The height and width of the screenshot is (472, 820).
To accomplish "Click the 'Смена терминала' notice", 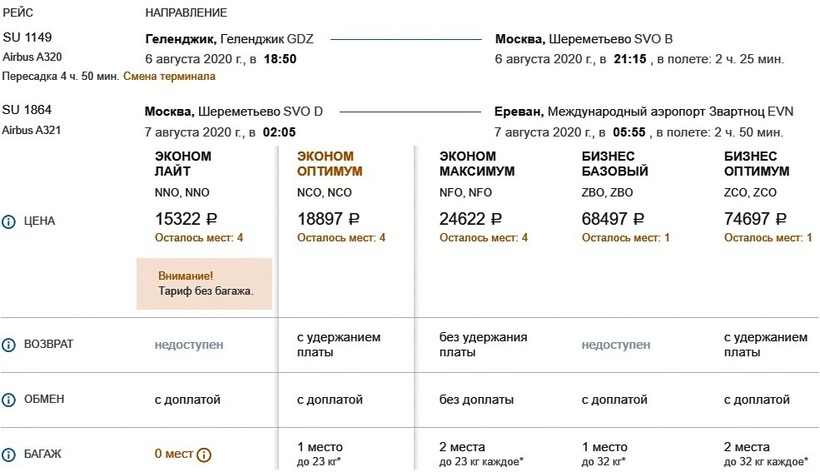I will [x=169, y=76].
